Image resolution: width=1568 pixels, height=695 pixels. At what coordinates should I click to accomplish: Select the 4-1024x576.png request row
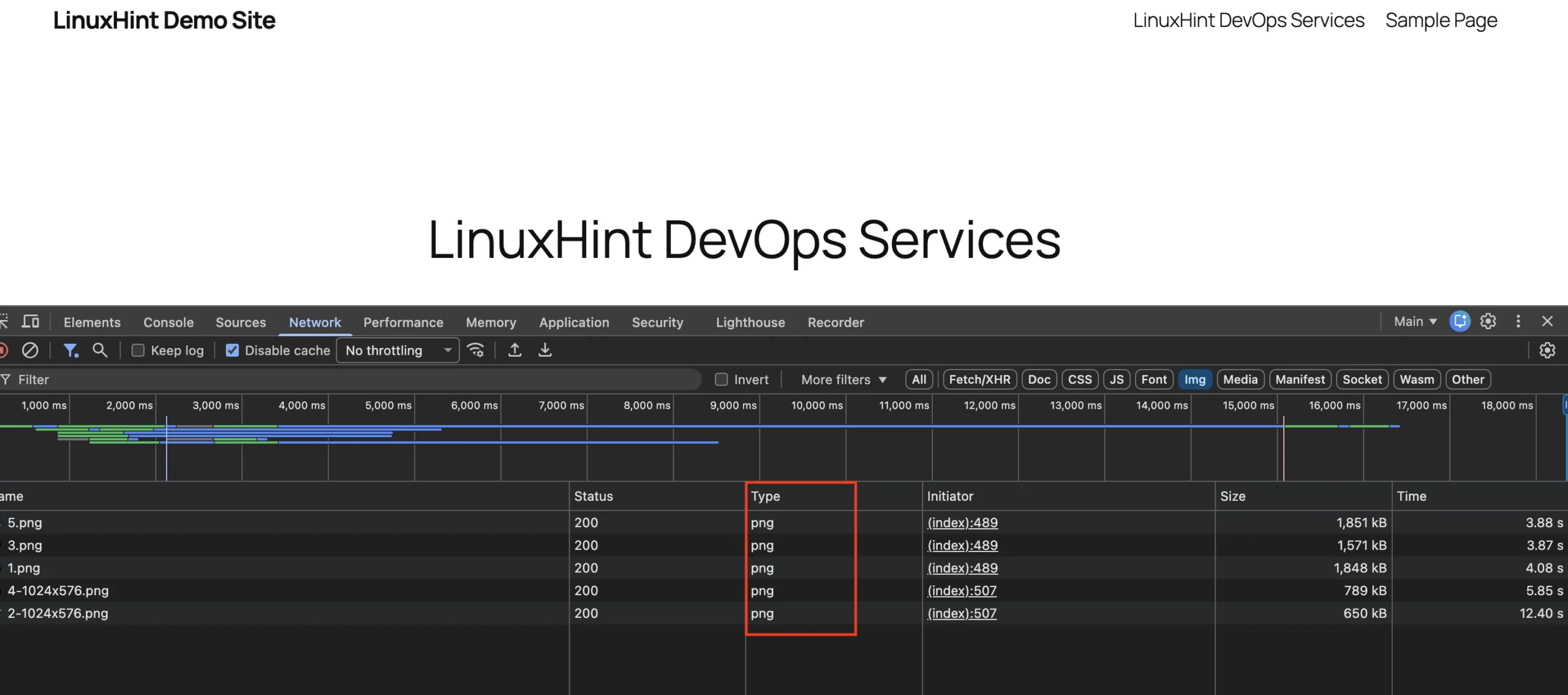click(784, 591)
